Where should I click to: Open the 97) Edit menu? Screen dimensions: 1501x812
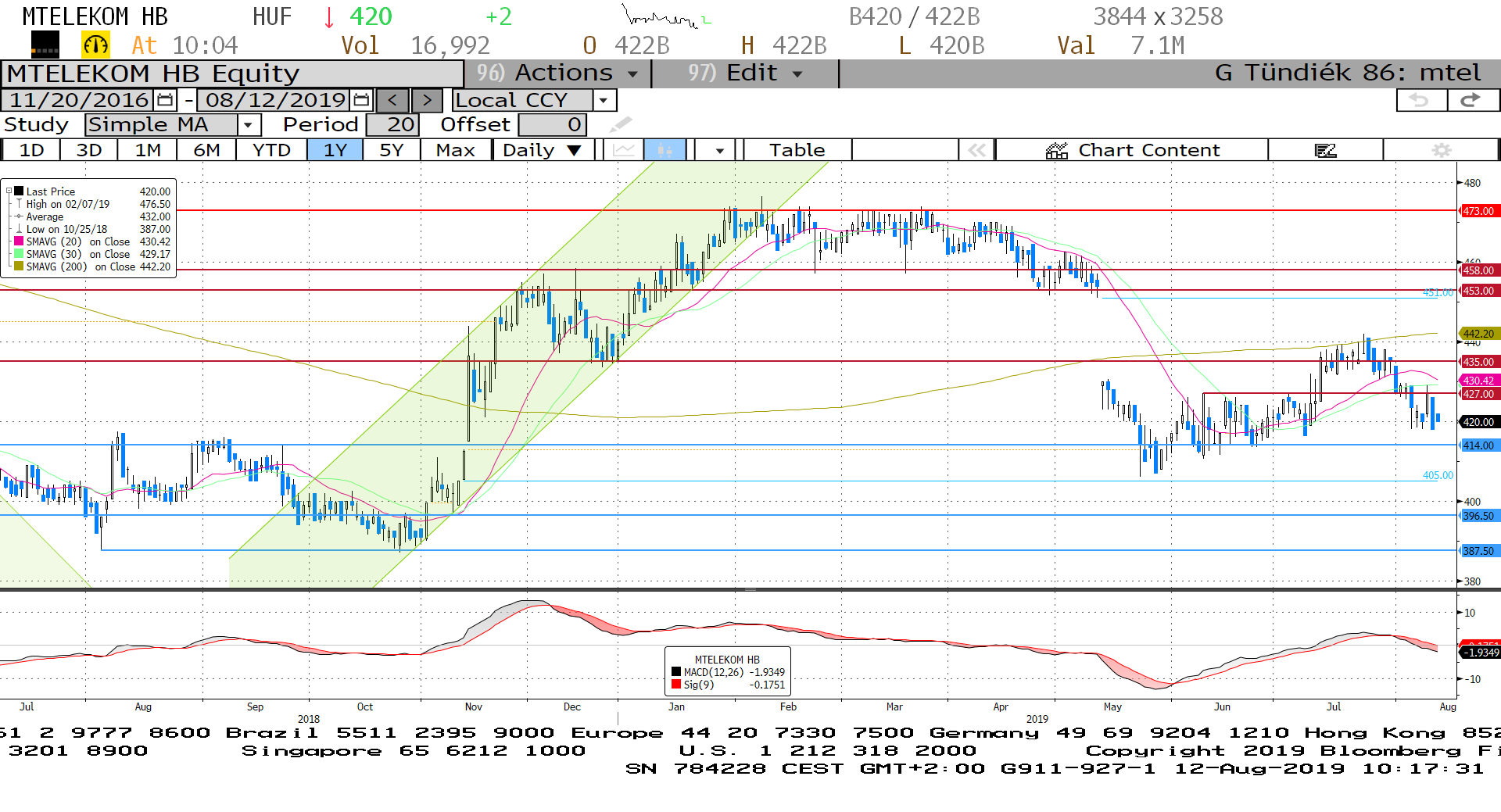tap(745, 73)
